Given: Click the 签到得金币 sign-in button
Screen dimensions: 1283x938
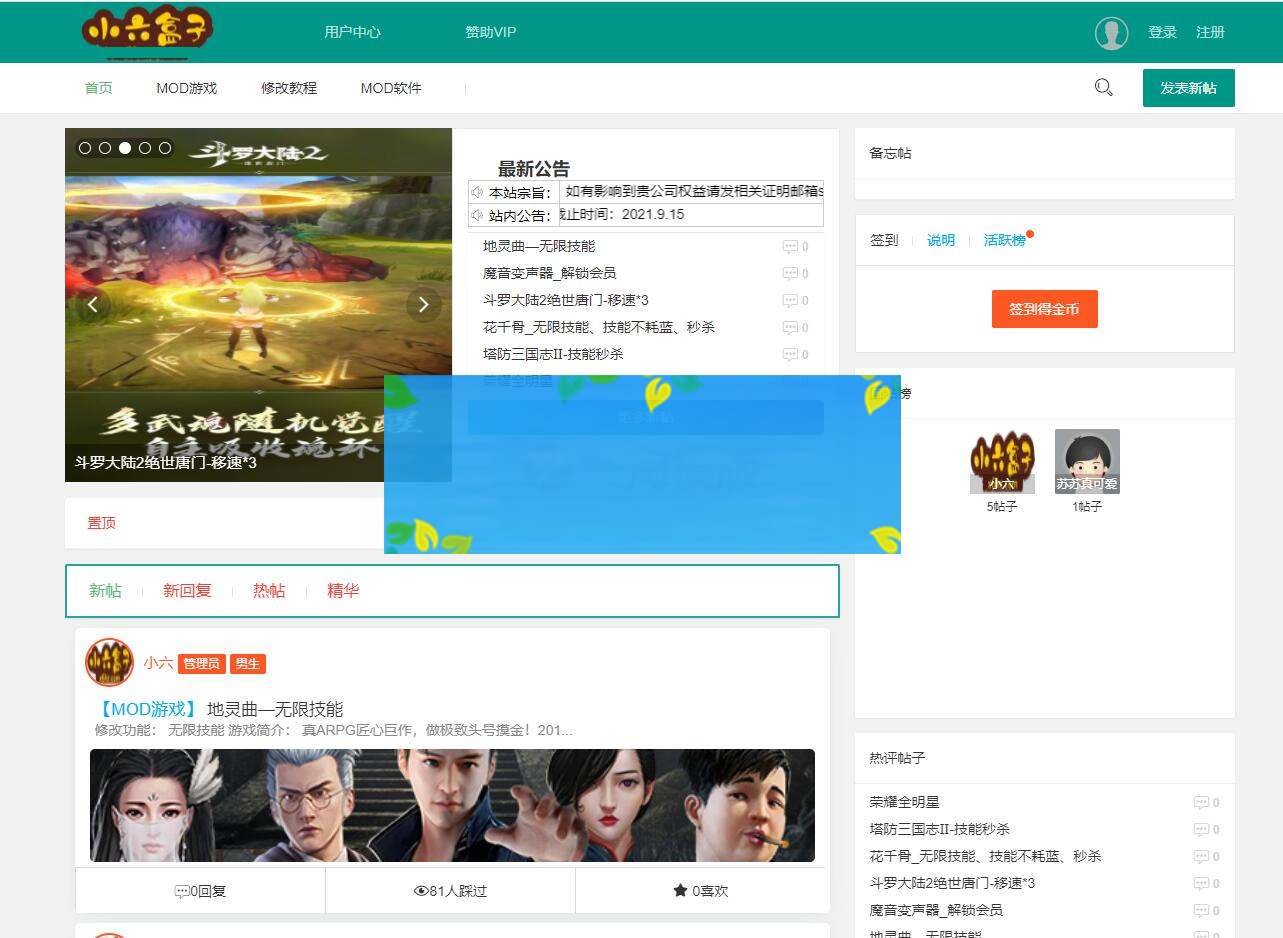Looking at the screenshot, I should [x=1044, y=309].
